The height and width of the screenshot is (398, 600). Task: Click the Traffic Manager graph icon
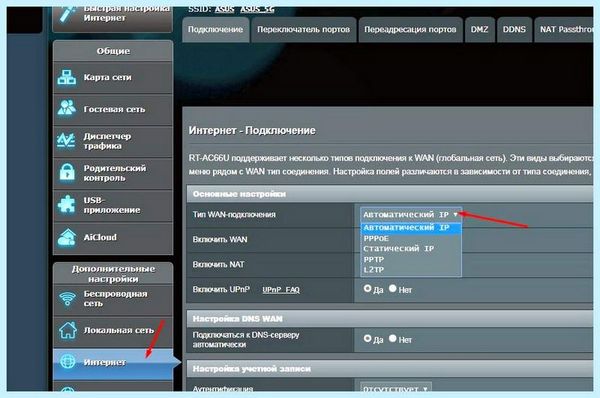66,140
